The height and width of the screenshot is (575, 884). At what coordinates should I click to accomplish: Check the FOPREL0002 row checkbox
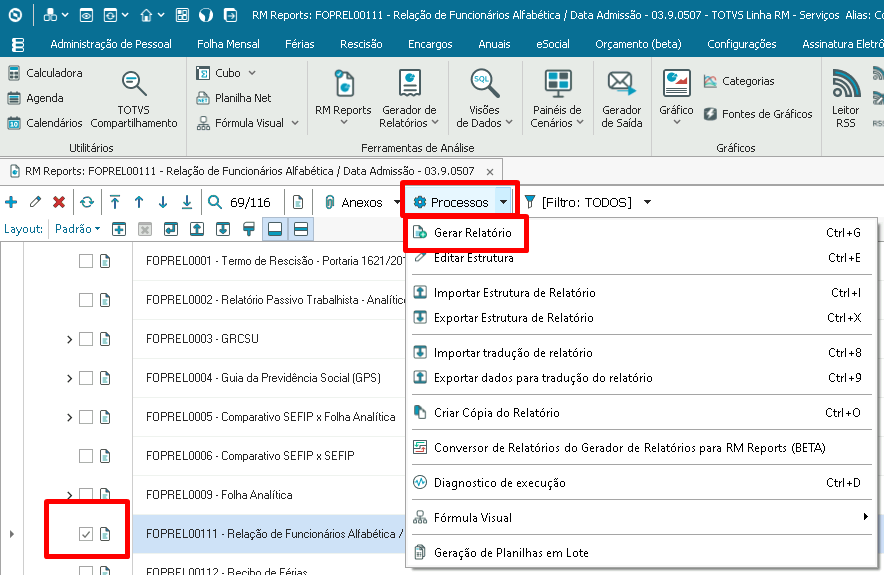pos(86,300)
